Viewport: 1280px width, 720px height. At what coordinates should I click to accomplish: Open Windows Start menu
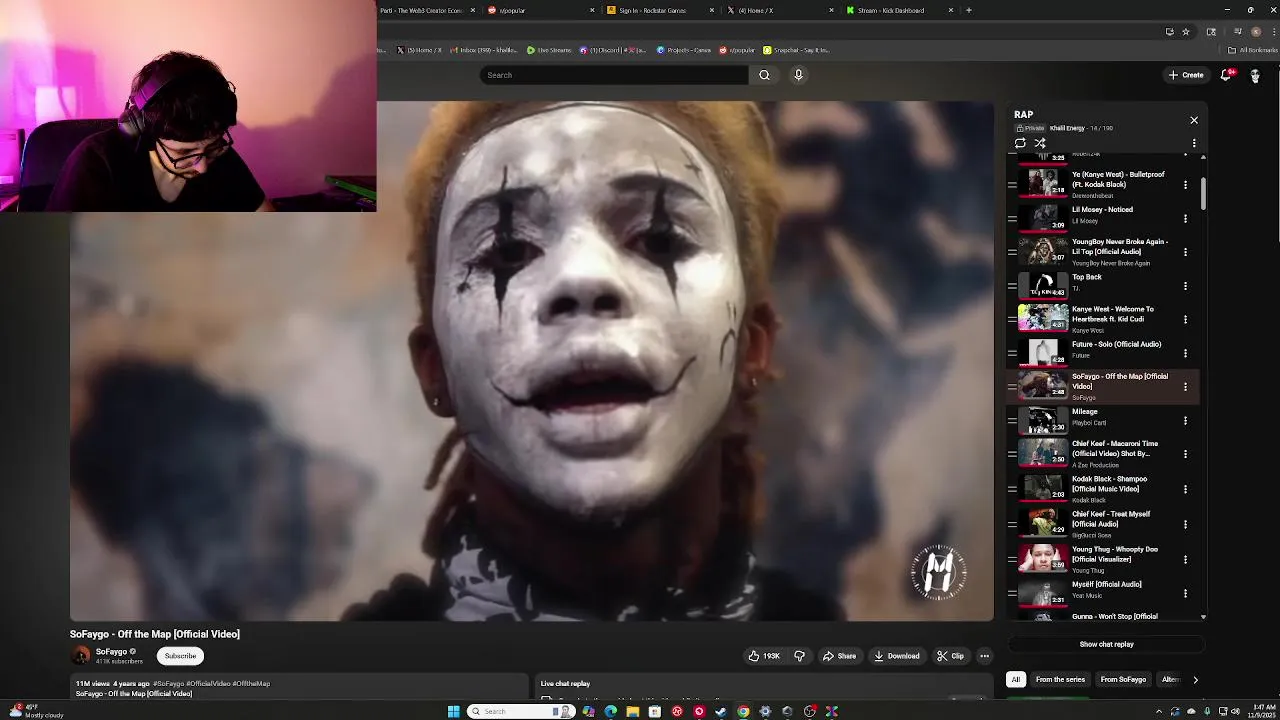(453, 711)
